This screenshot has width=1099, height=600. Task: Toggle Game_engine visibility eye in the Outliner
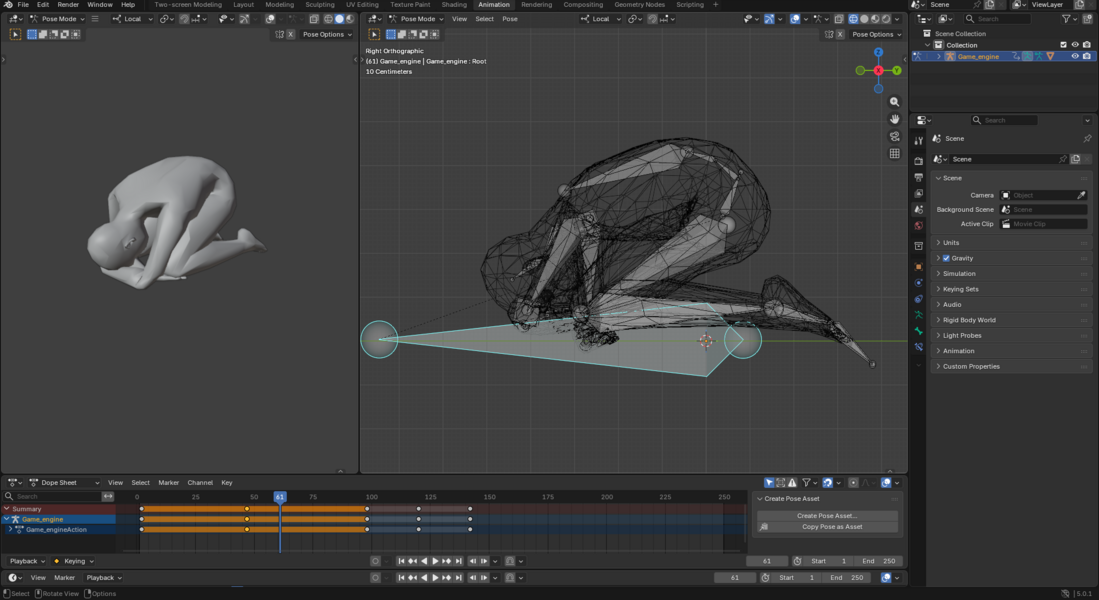pos(1075,56)
